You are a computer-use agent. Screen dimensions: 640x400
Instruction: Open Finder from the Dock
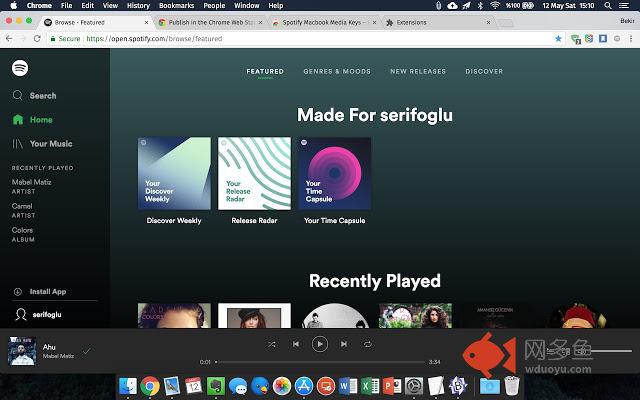click(x=128, y=386)
